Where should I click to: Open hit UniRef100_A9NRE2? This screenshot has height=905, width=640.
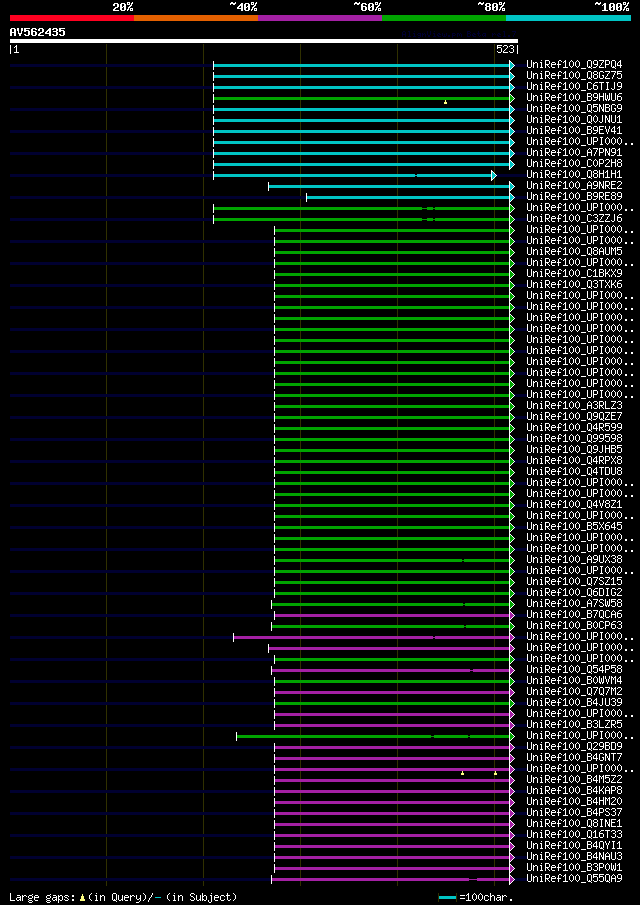tap(574, 186)
